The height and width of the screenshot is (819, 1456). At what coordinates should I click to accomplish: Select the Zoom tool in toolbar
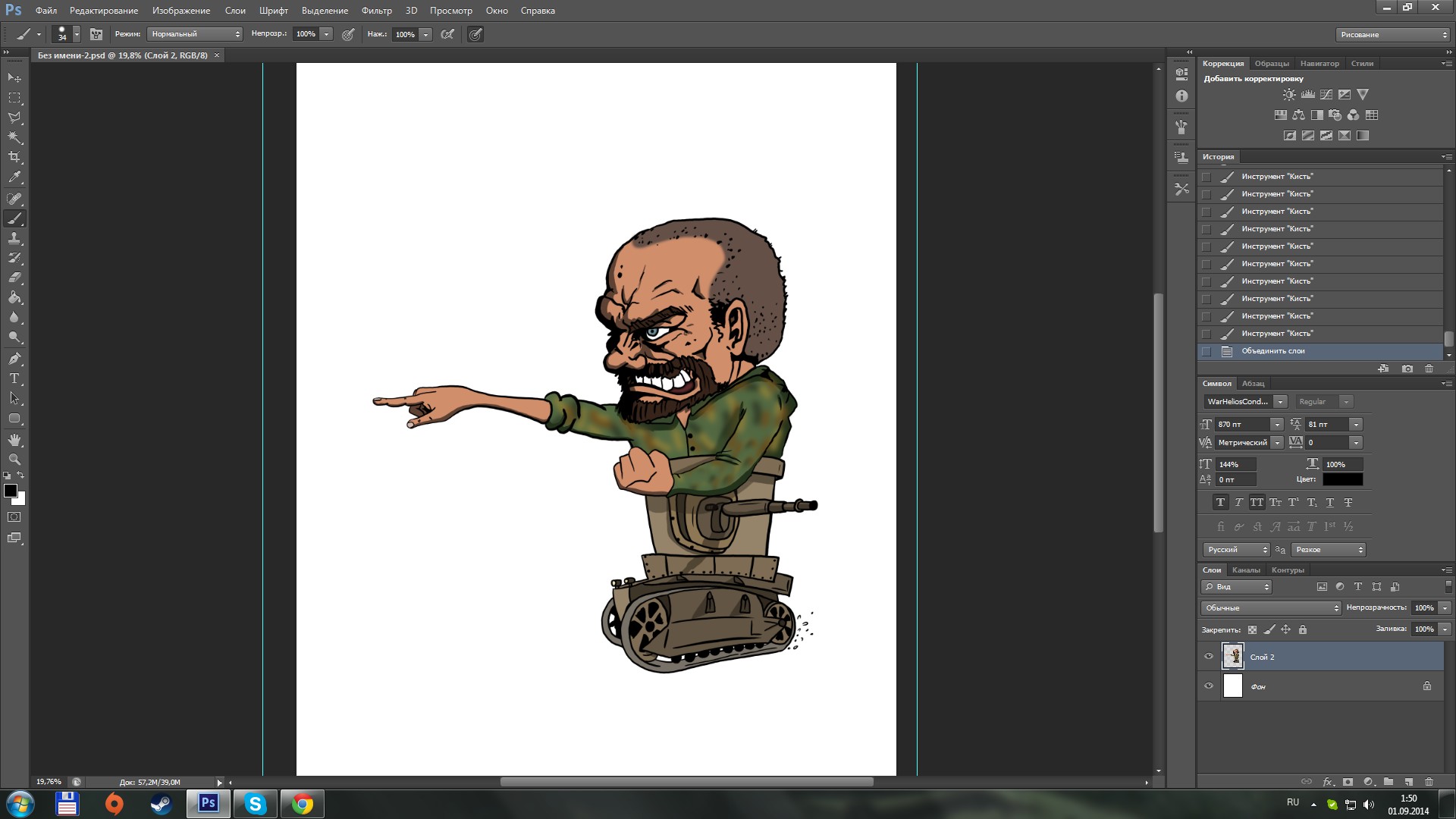pos(14,460)
